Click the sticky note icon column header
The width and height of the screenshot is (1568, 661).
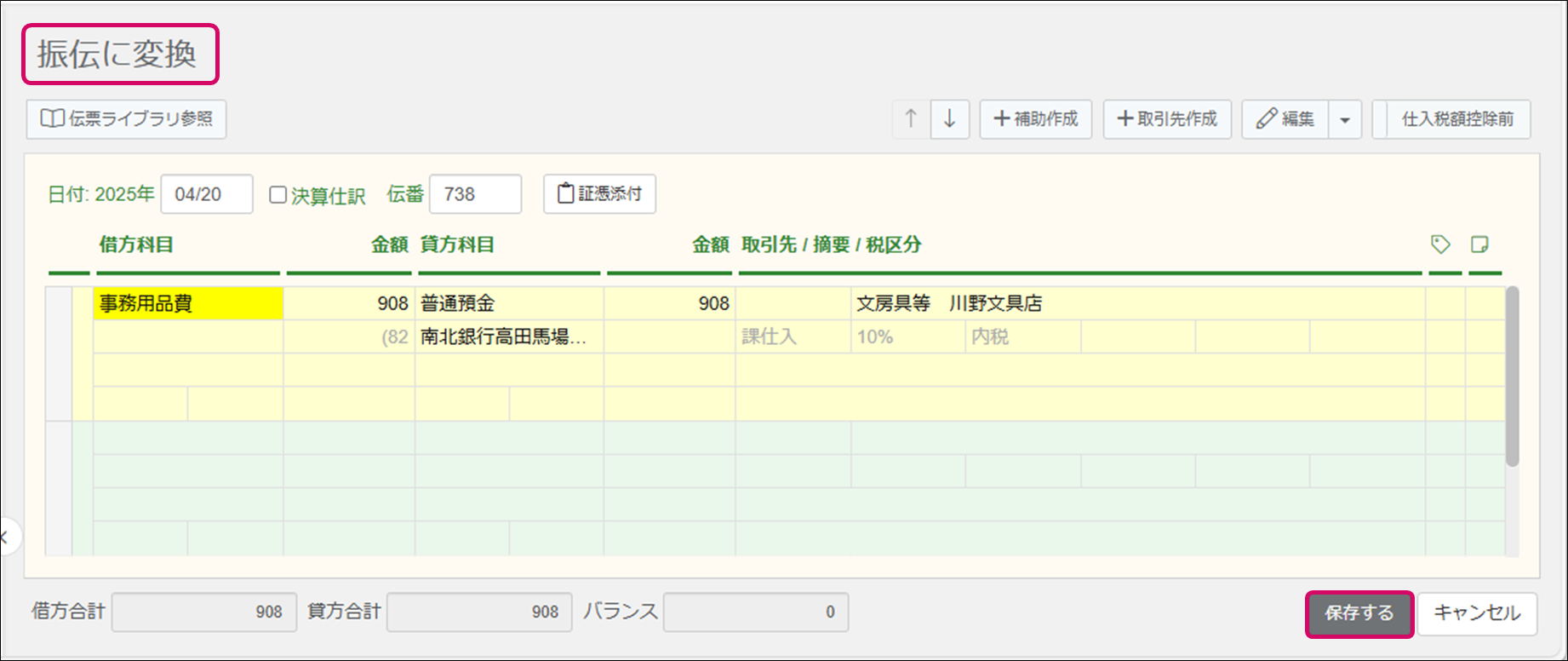(1479, 245)
